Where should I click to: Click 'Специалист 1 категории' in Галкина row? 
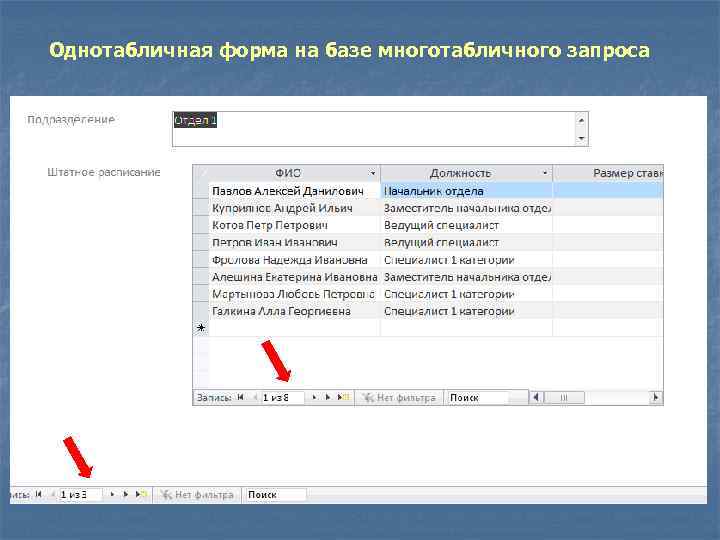(467, 311)
